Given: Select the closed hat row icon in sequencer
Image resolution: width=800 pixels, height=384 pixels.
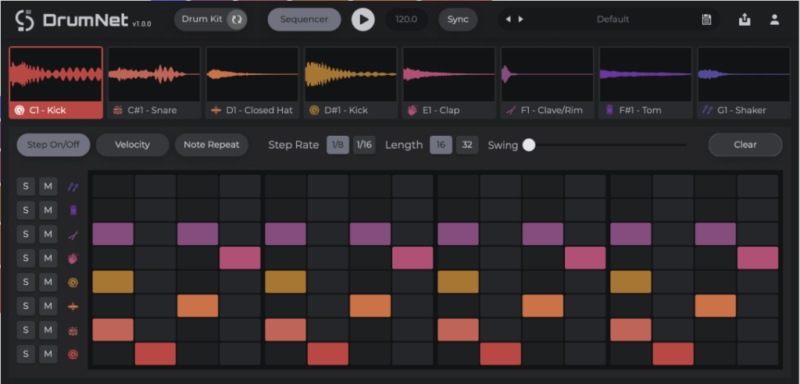Looking at the screenshot, I should click(73, 306).
